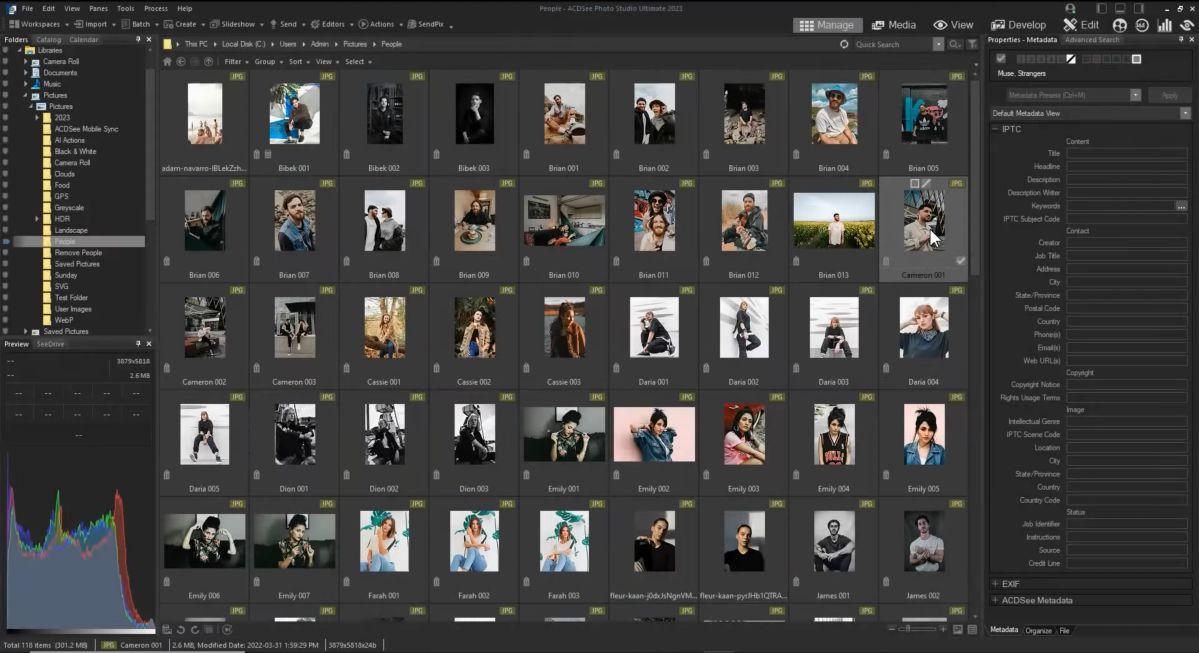Open the search magnifier options button
This screenshot has width=1199, height=653.
tap(955, 44)
